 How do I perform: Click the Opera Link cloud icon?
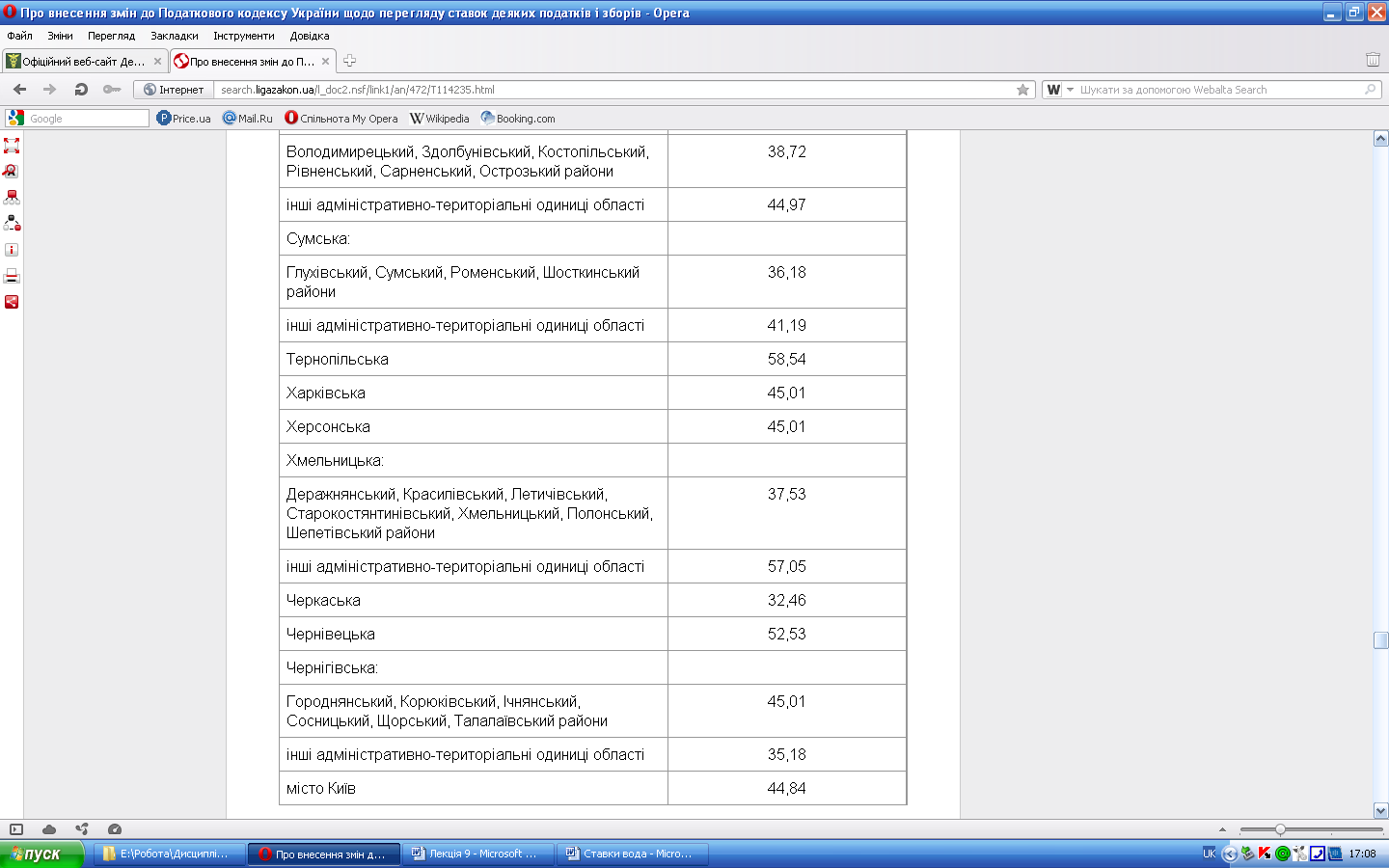[x=49, y=829]
